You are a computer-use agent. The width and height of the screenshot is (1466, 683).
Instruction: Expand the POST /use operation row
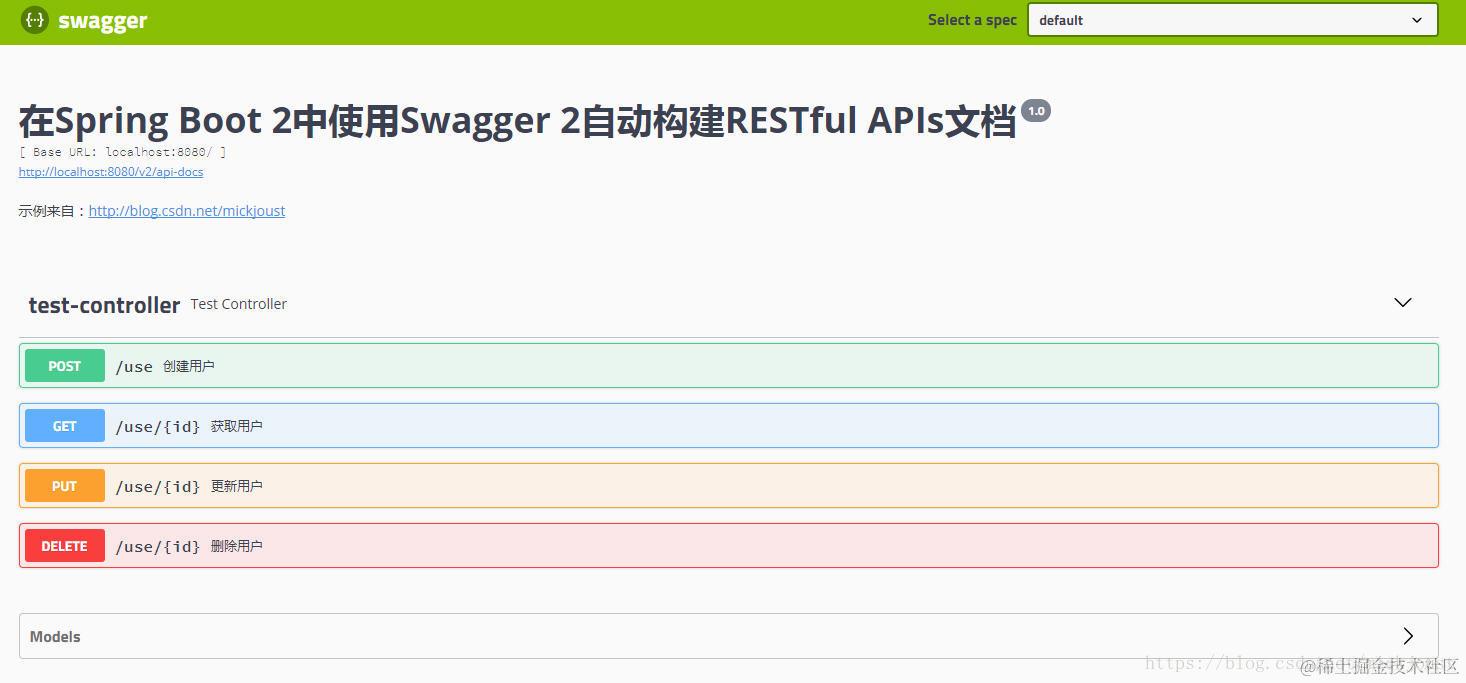point(729,366)
